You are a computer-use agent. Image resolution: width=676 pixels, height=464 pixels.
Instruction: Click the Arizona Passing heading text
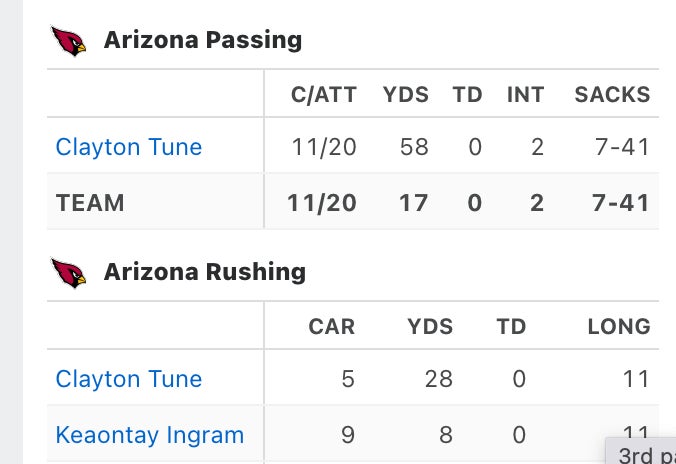(x=203, y=40)
